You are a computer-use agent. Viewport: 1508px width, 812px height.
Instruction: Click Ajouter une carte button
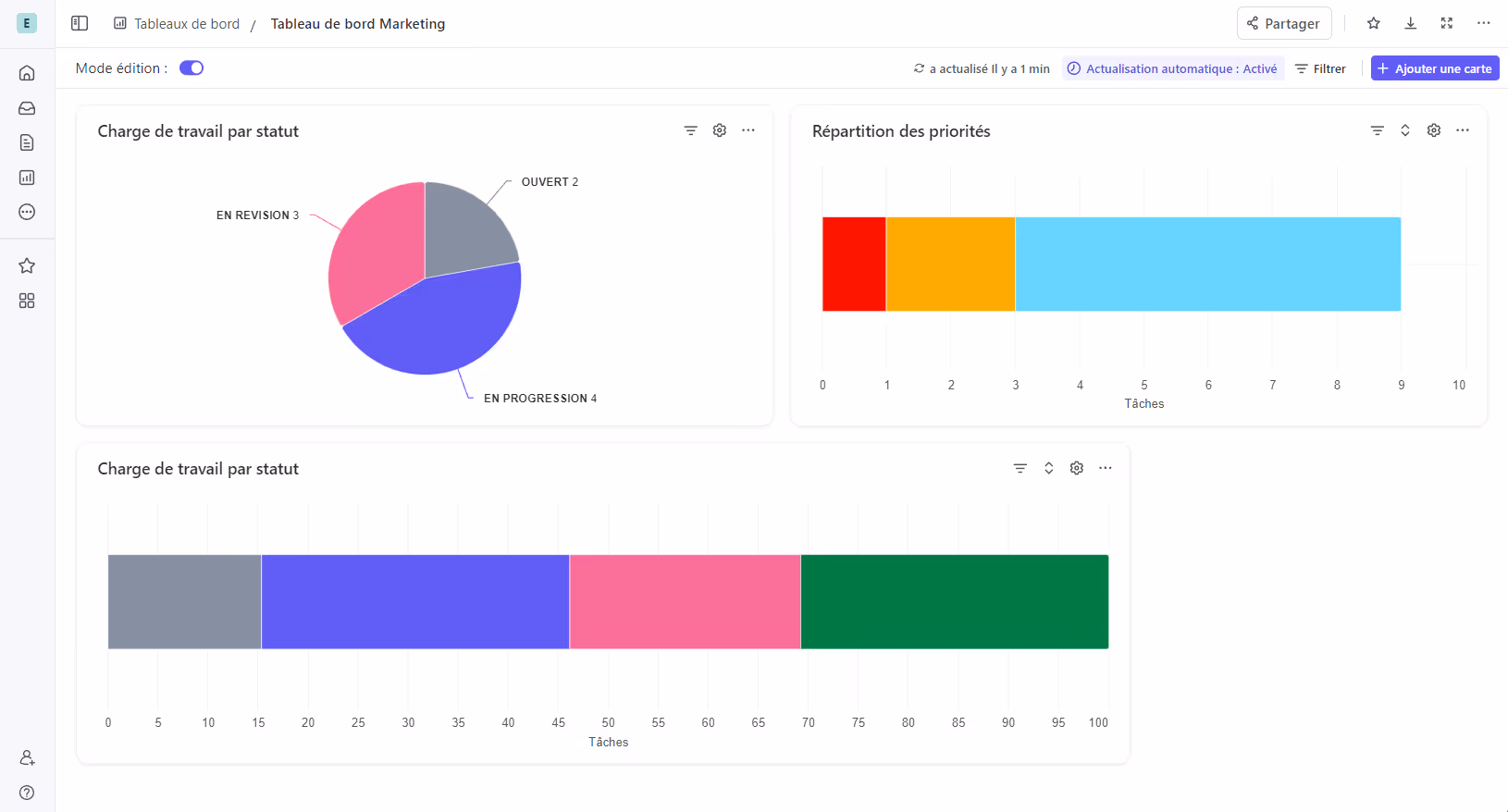(1434, 68)
